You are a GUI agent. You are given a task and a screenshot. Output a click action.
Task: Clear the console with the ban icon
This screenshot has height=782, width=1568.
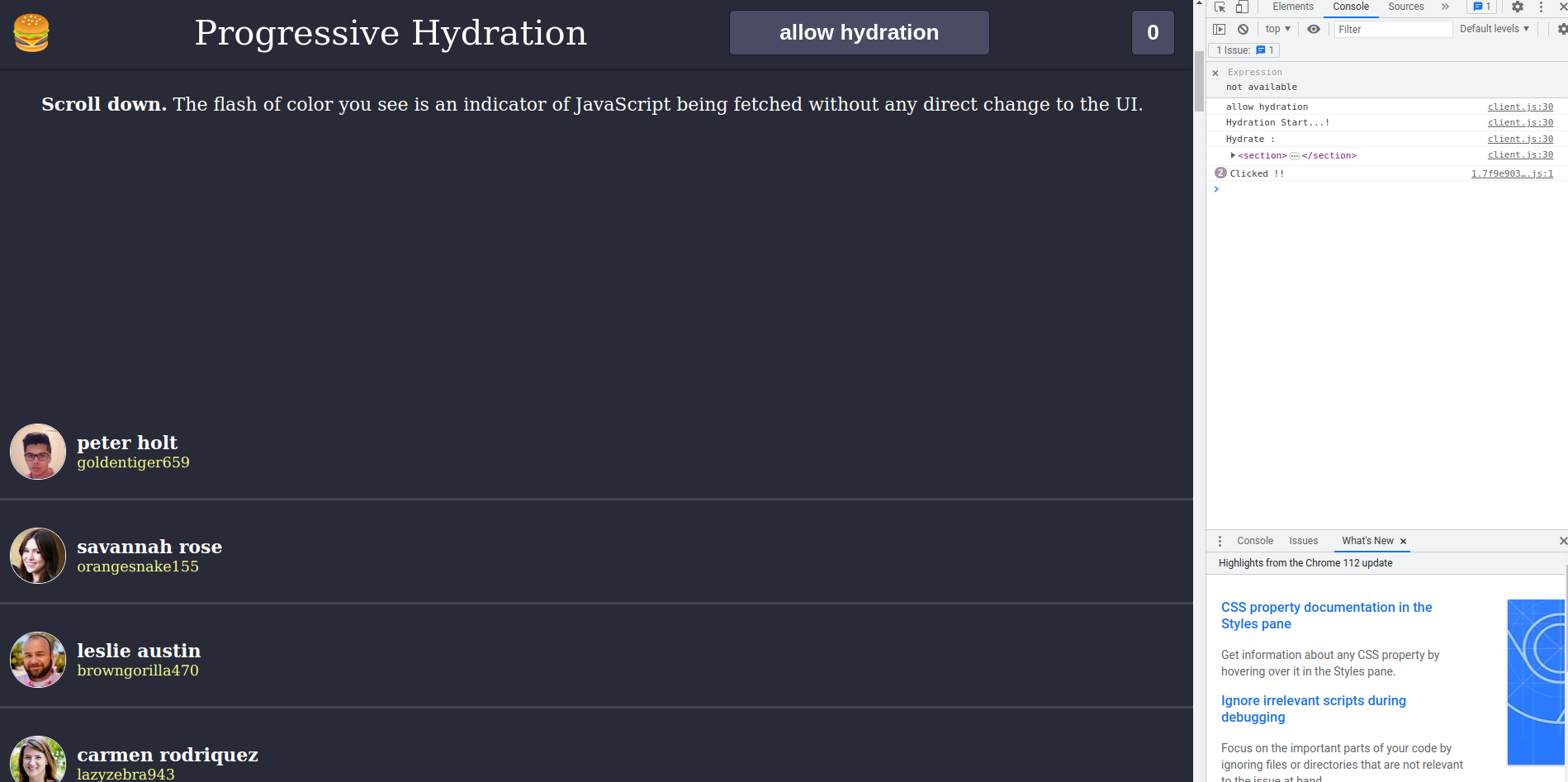point(1243,29)
